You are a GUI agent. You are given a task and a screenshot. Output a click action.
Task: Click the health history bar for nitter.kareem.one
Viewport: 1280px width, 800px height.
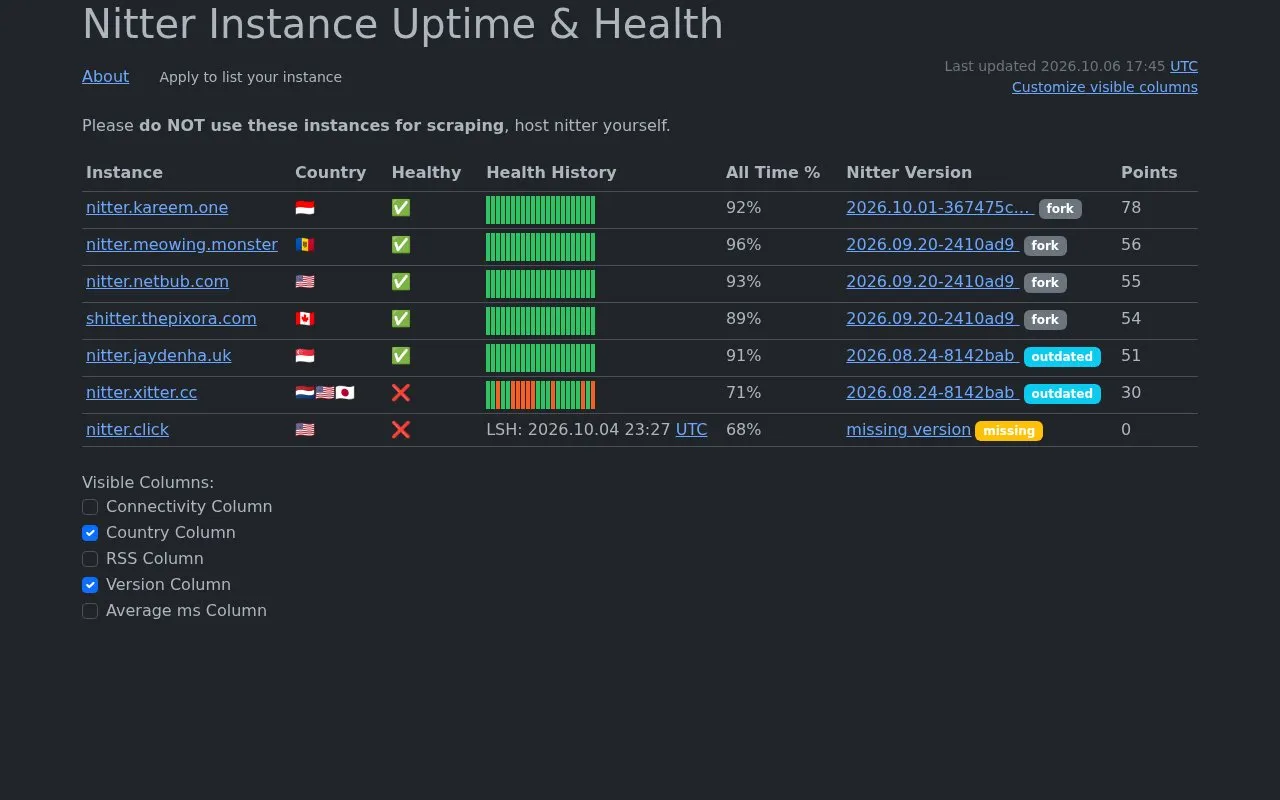tap(540, 210)
